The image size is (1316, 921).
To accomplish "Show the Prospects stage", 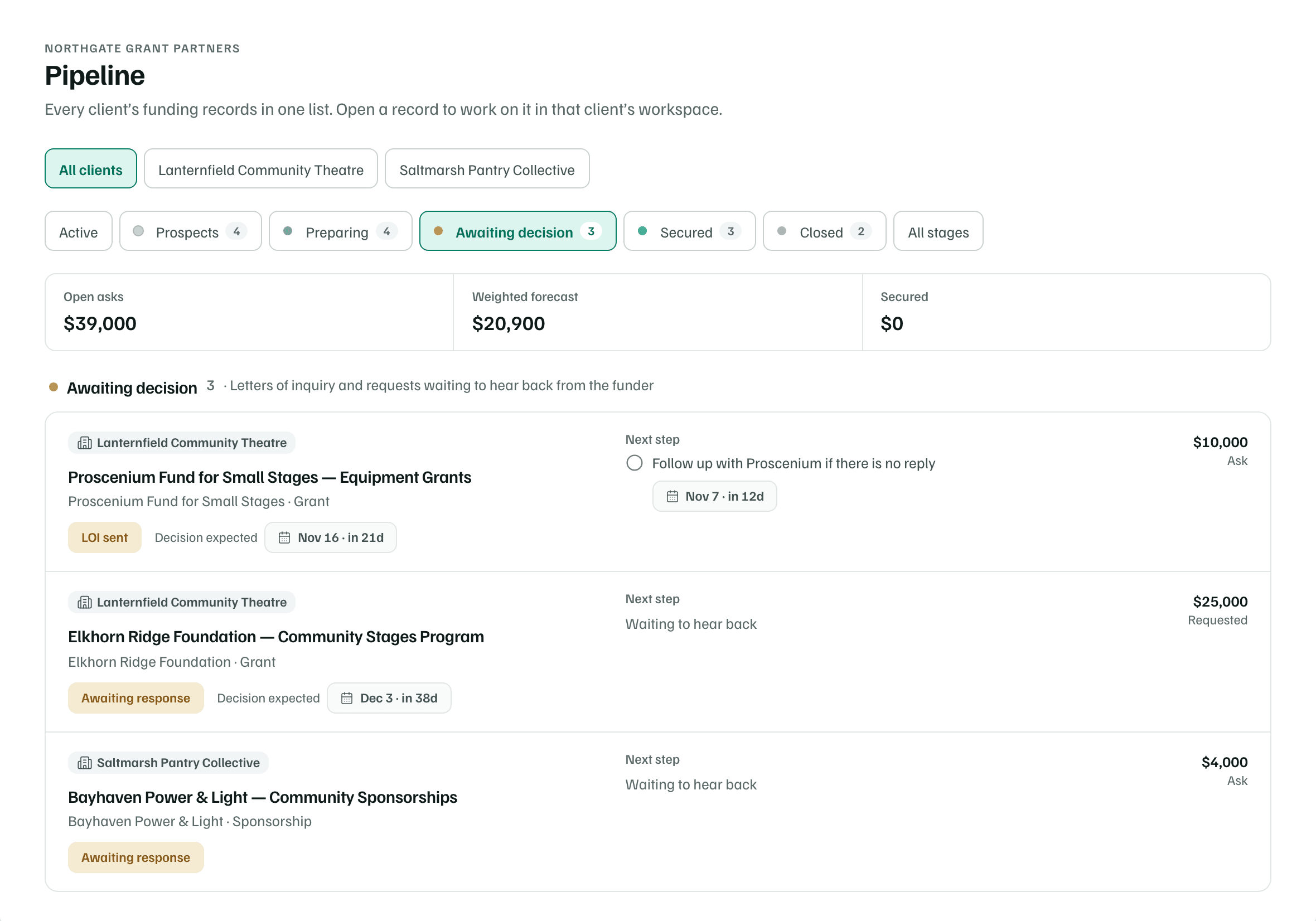I will tap(191, 231).
